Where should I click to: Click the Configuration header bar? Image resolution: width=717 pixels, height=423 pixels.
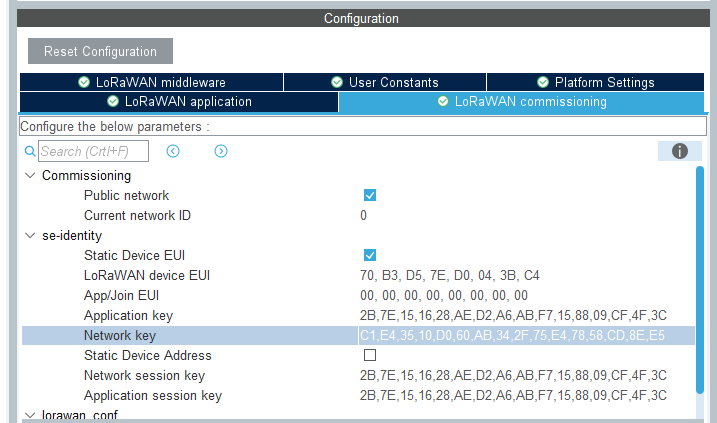click(x=363, y=18)
